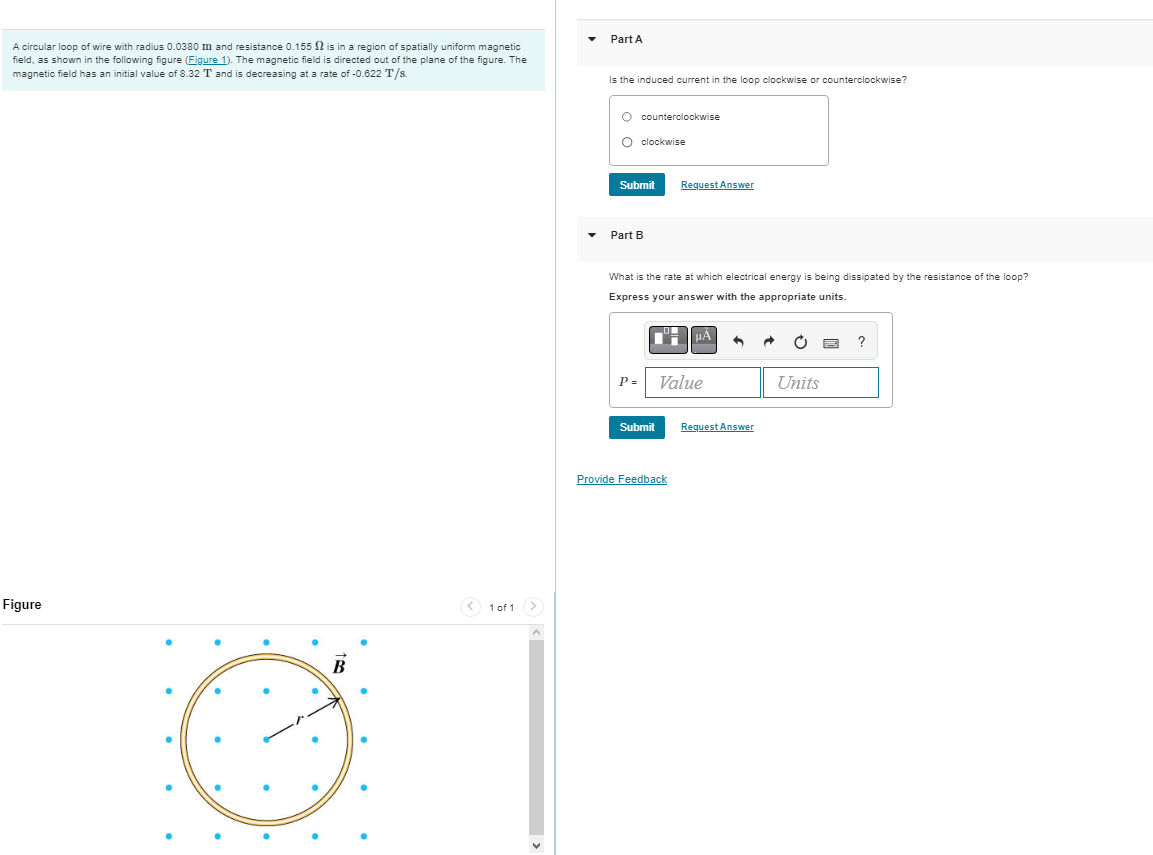
Task: Choose clockwise as the induced current direction
Action: click(x=625, y=141)
